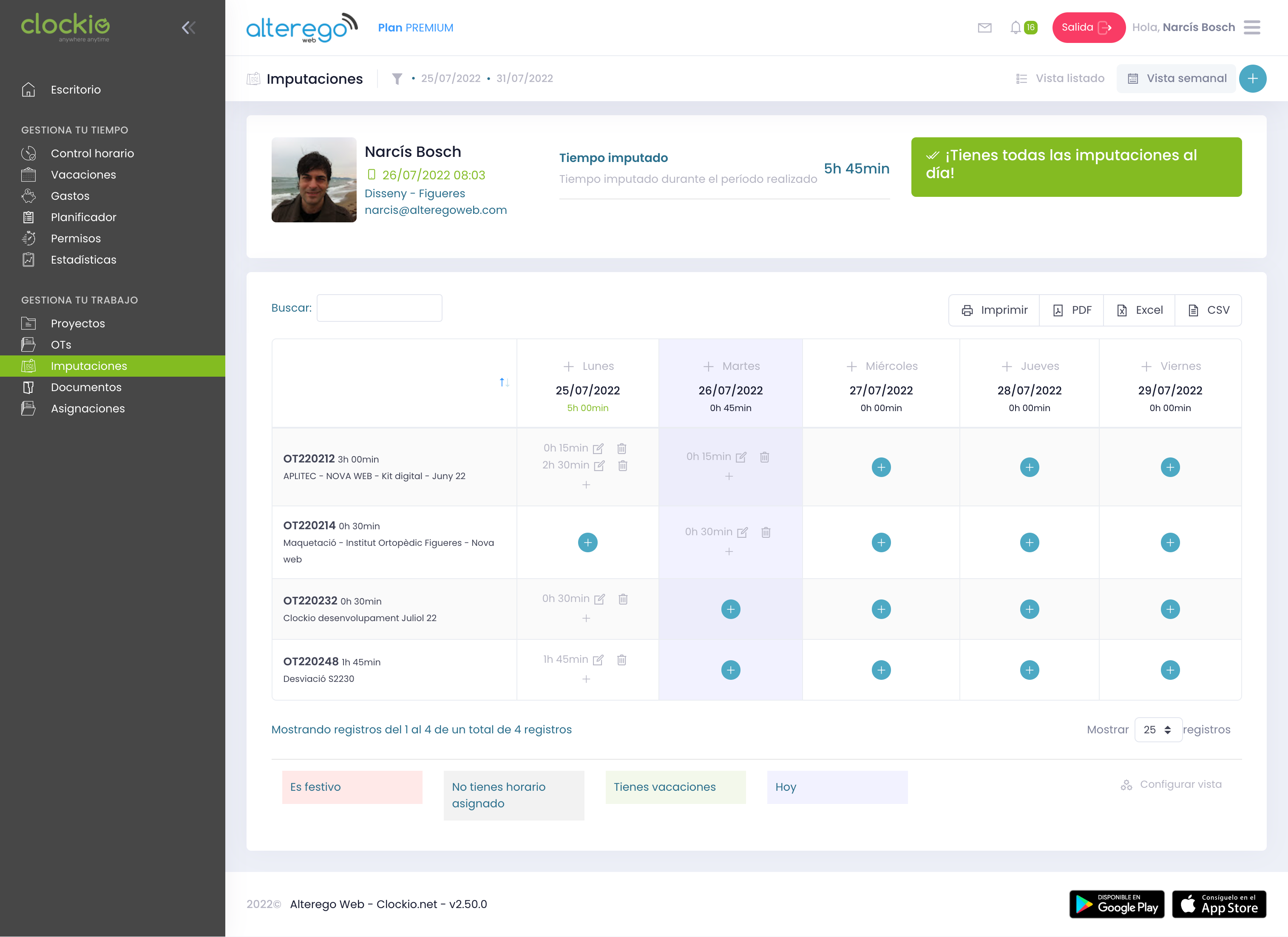Switch to Vista listado view
1288x937 pixels.
point(1060,78)
